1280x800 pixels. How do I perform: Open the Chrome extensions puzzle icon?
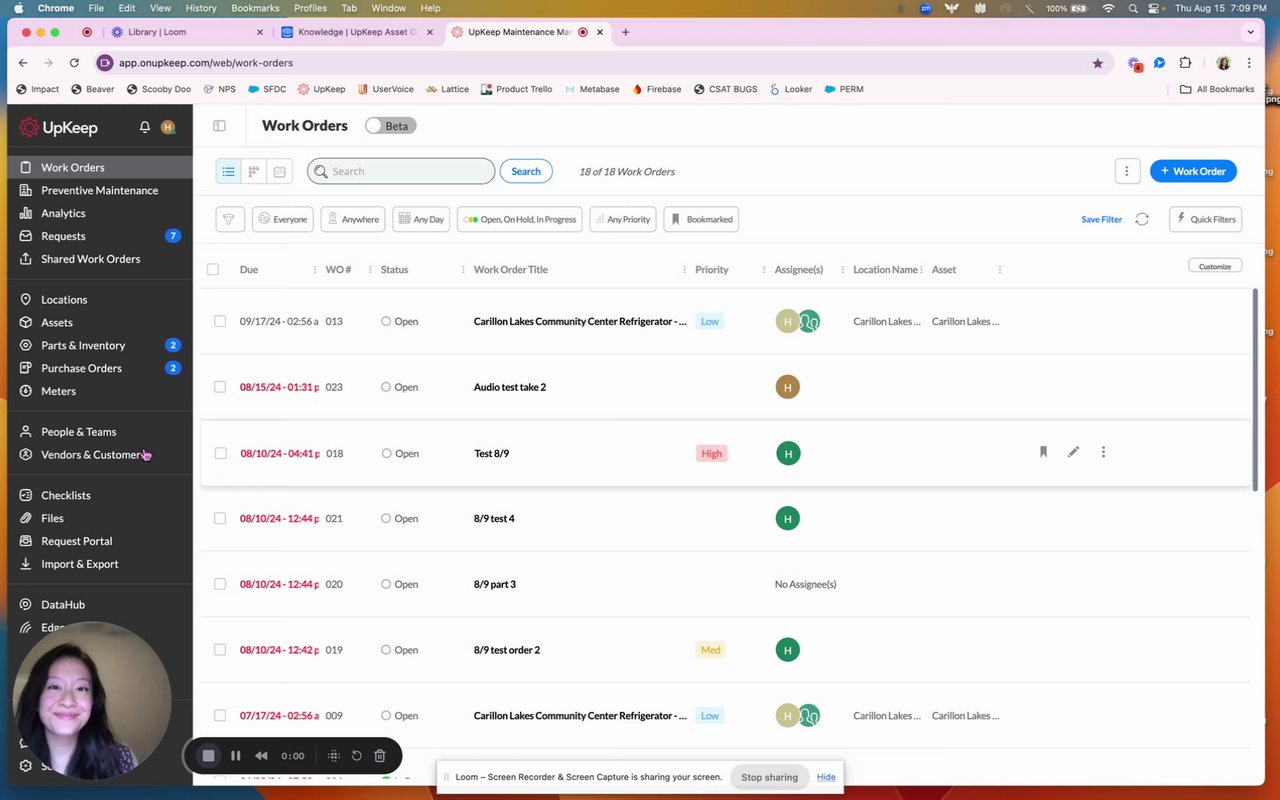coord(1186,63)
